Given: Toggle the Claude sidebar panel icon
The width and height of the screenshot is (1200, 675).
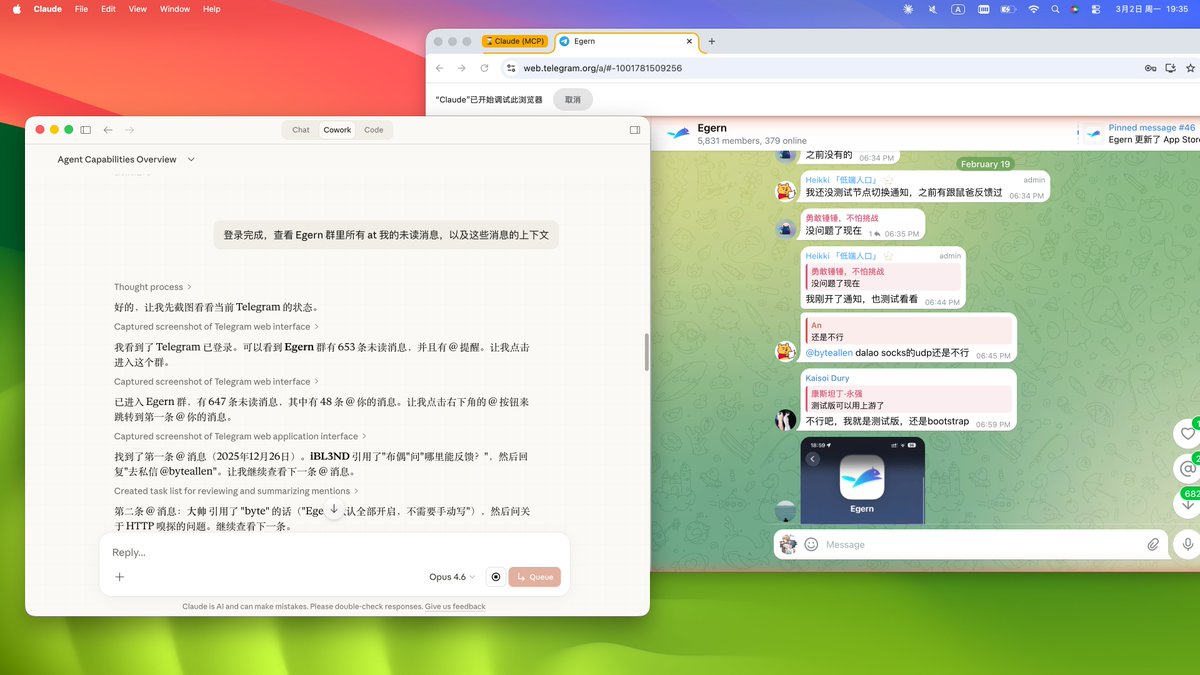Looking at the screenshot, I should click(x=85, y=130).
